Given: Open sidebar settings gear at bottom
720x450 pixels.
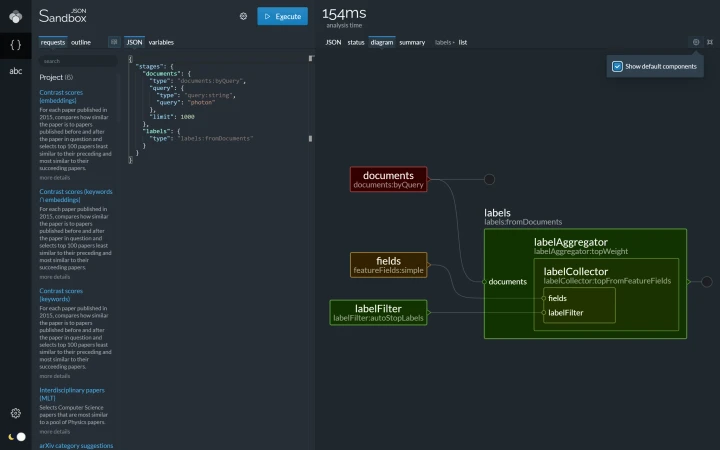Looking at the screenshot, I should tap(16, 413).
